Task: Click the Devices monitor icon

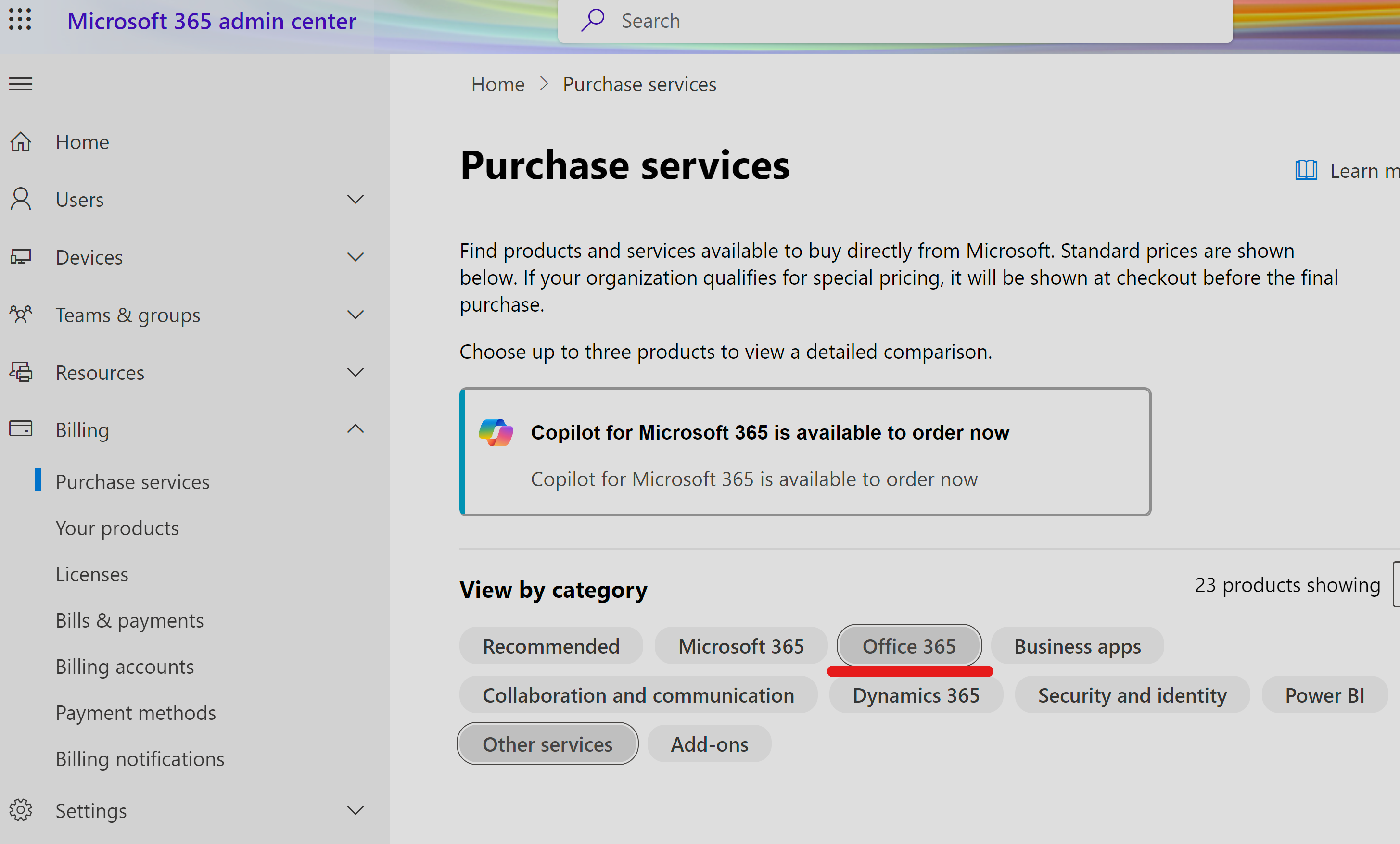Action: 21,257
